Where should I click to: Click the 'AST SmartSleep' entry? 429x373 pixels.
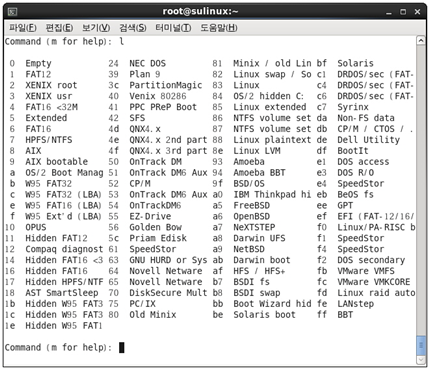(x=62, y=293)
